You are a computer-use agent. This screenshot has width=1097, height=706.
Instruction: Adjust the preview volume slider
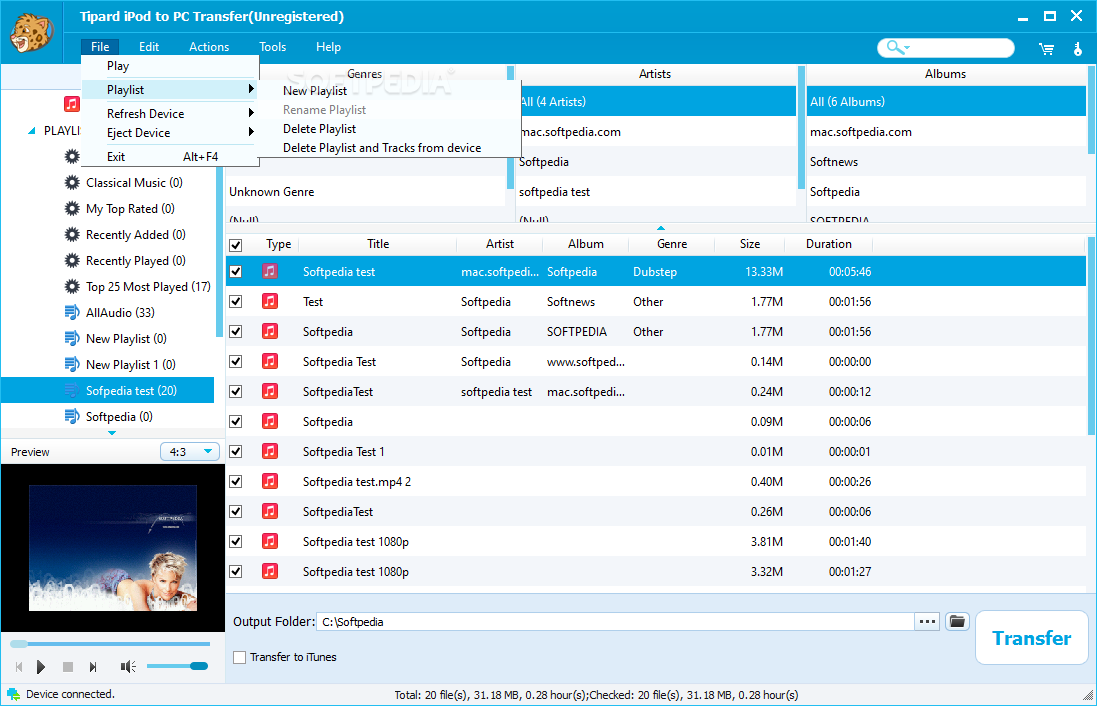tap(178, 666)
